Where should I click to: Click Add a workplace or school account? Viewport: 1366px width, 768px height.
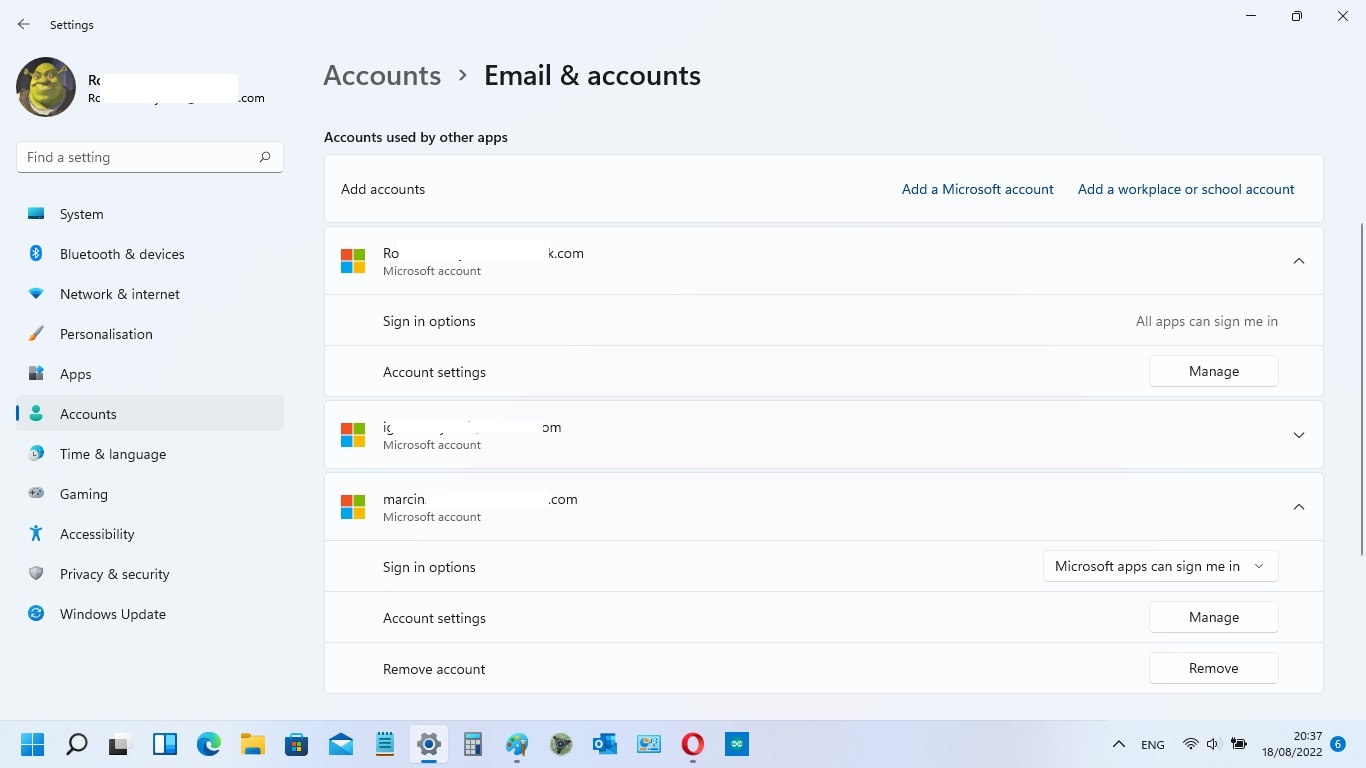tap(1186, 189)
